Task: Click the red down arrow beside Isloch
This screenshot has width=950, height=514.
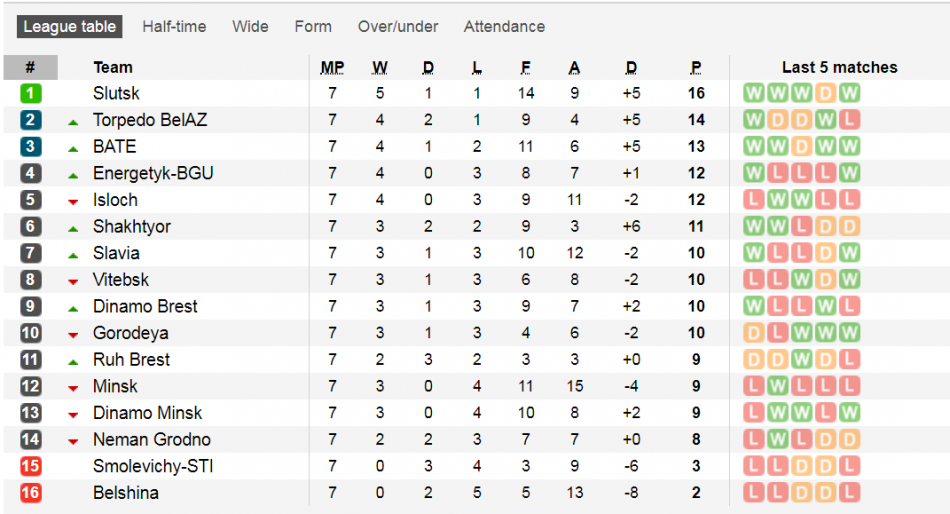Action: (73, 201)
